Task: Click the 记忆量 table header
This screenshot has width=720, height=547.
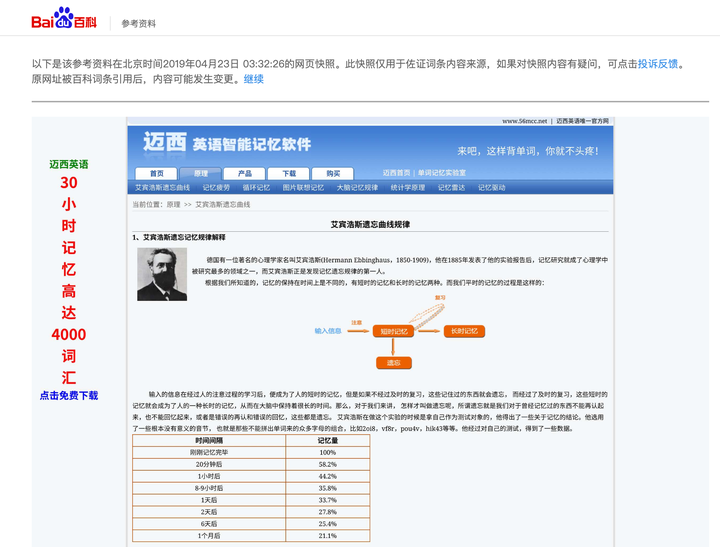Action: click(x=328, y=440)
